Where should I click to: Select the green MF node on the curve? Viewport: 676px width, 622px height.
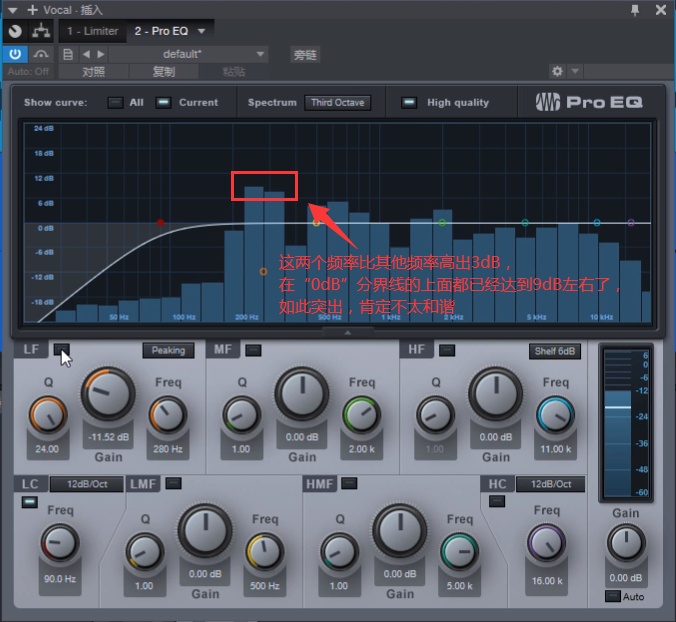(x=442, y=222)
